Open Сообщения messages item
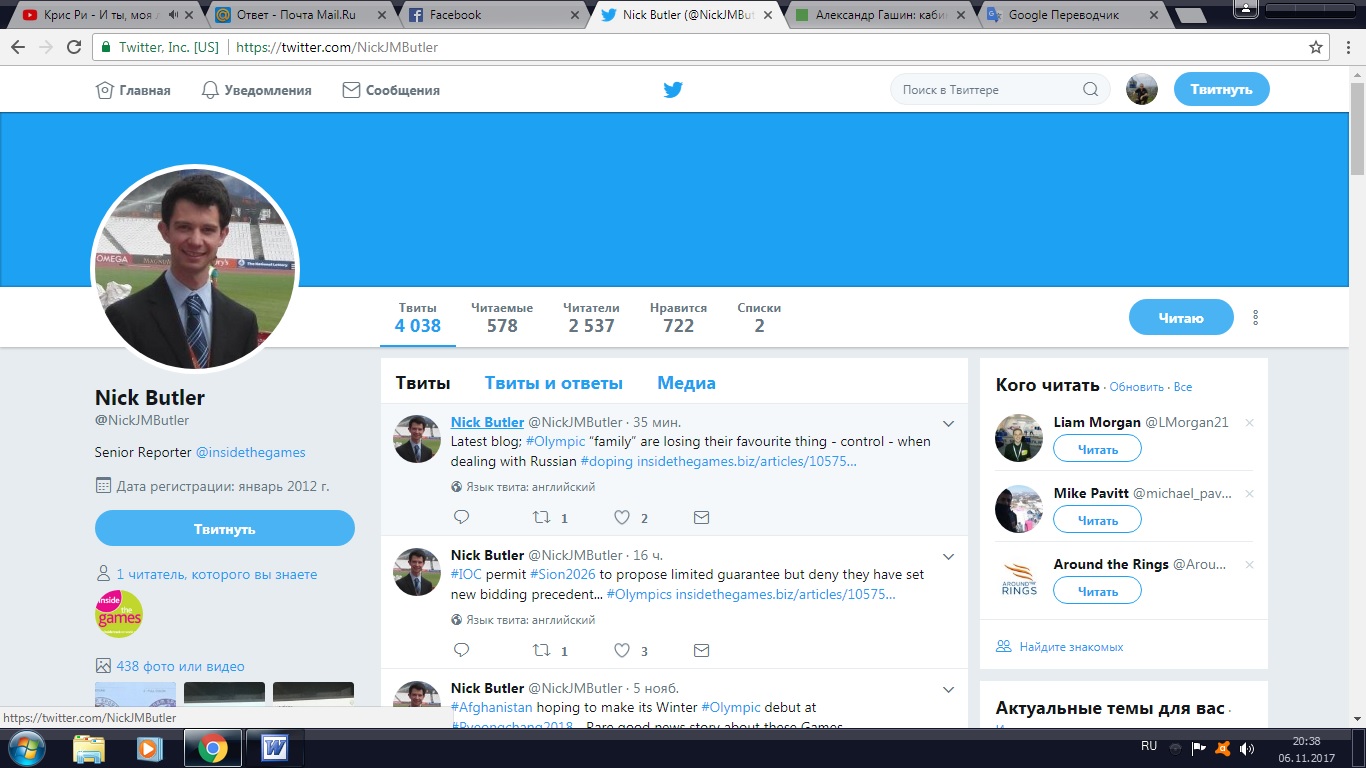This screenshot has height=768, width=1366. pos(391,90)
